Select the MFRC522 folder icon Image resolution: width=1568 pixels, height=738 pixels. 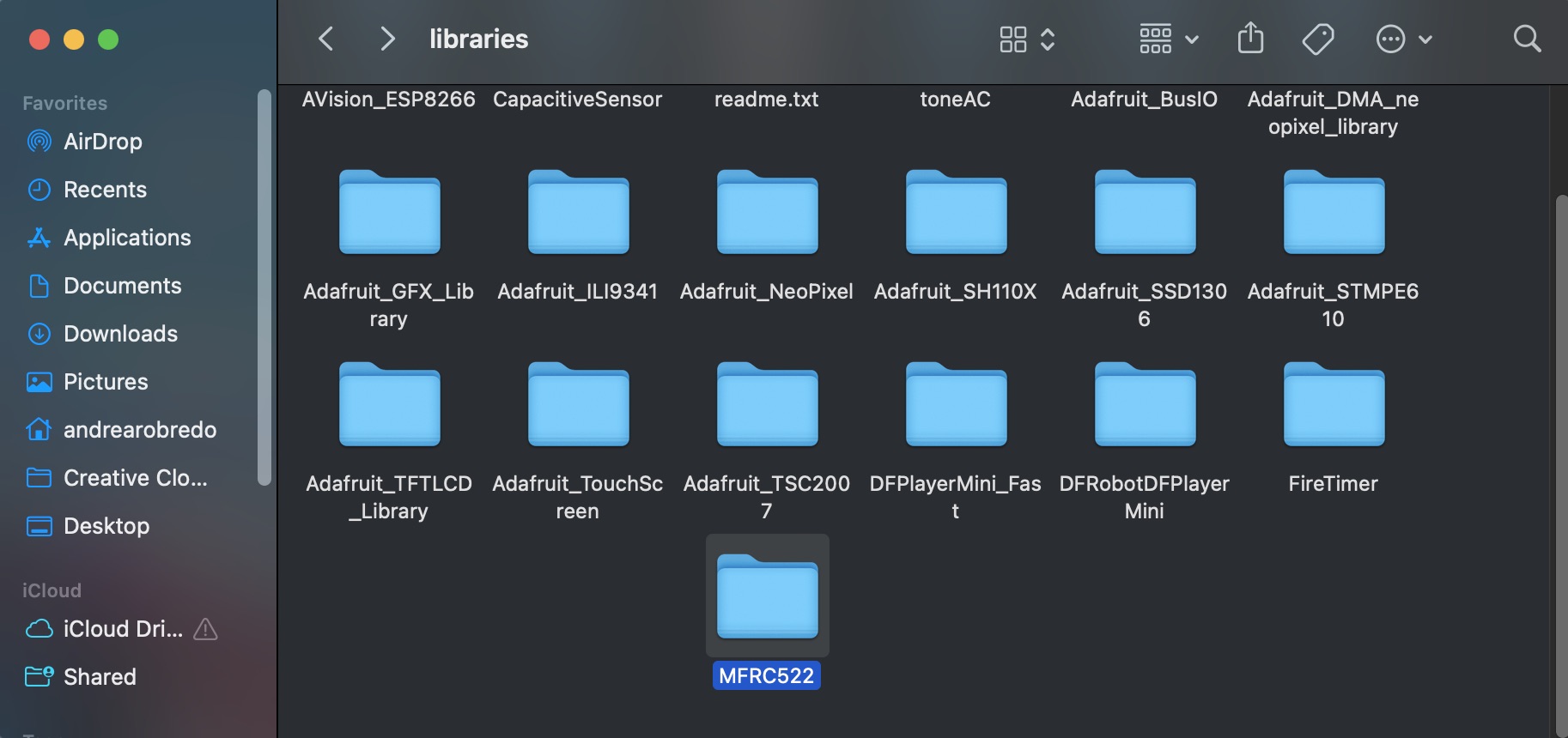pyautogui.click(x=767, y=596)
